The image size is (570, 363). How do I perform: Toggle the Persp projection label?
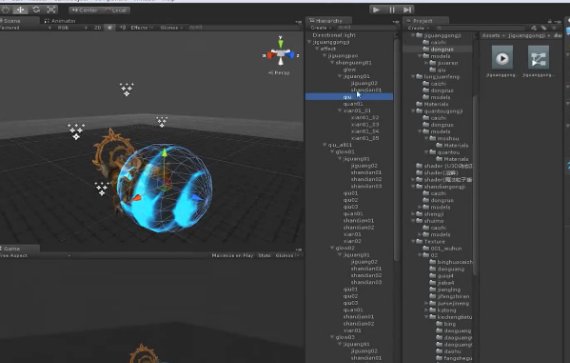click(x=279, y=73)
